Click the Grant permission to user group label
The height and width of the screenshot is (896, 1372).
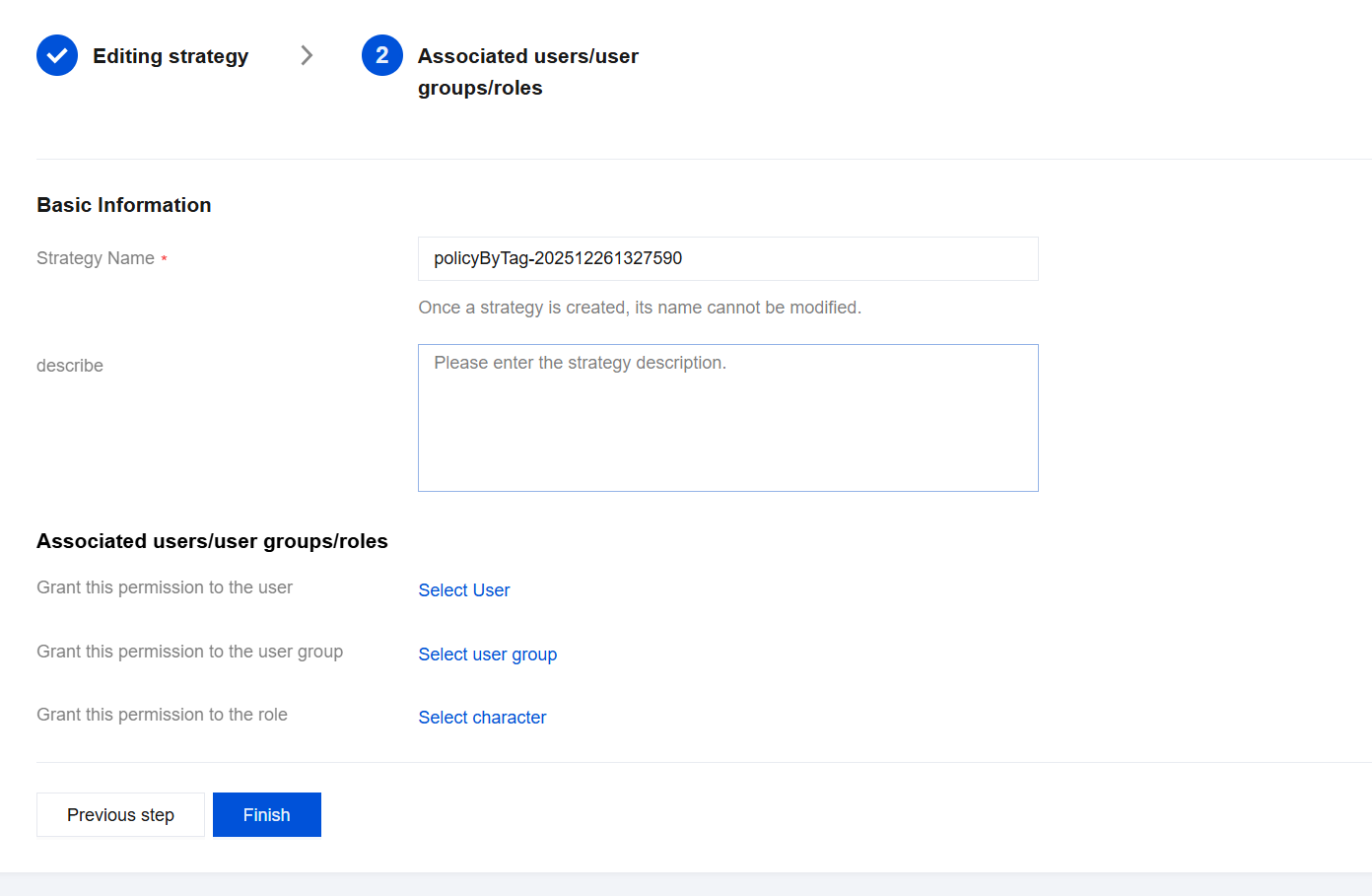(x=190, y=652)
